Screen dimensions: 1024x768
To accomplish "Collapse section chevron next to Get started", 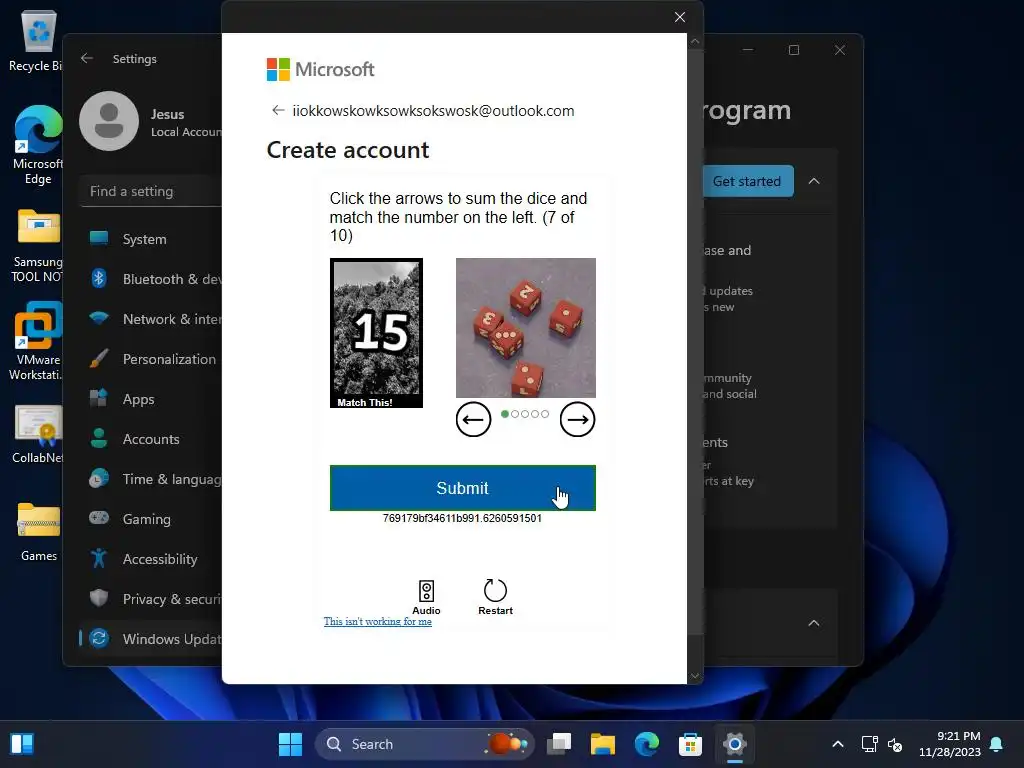I will (x=814, y=181).
